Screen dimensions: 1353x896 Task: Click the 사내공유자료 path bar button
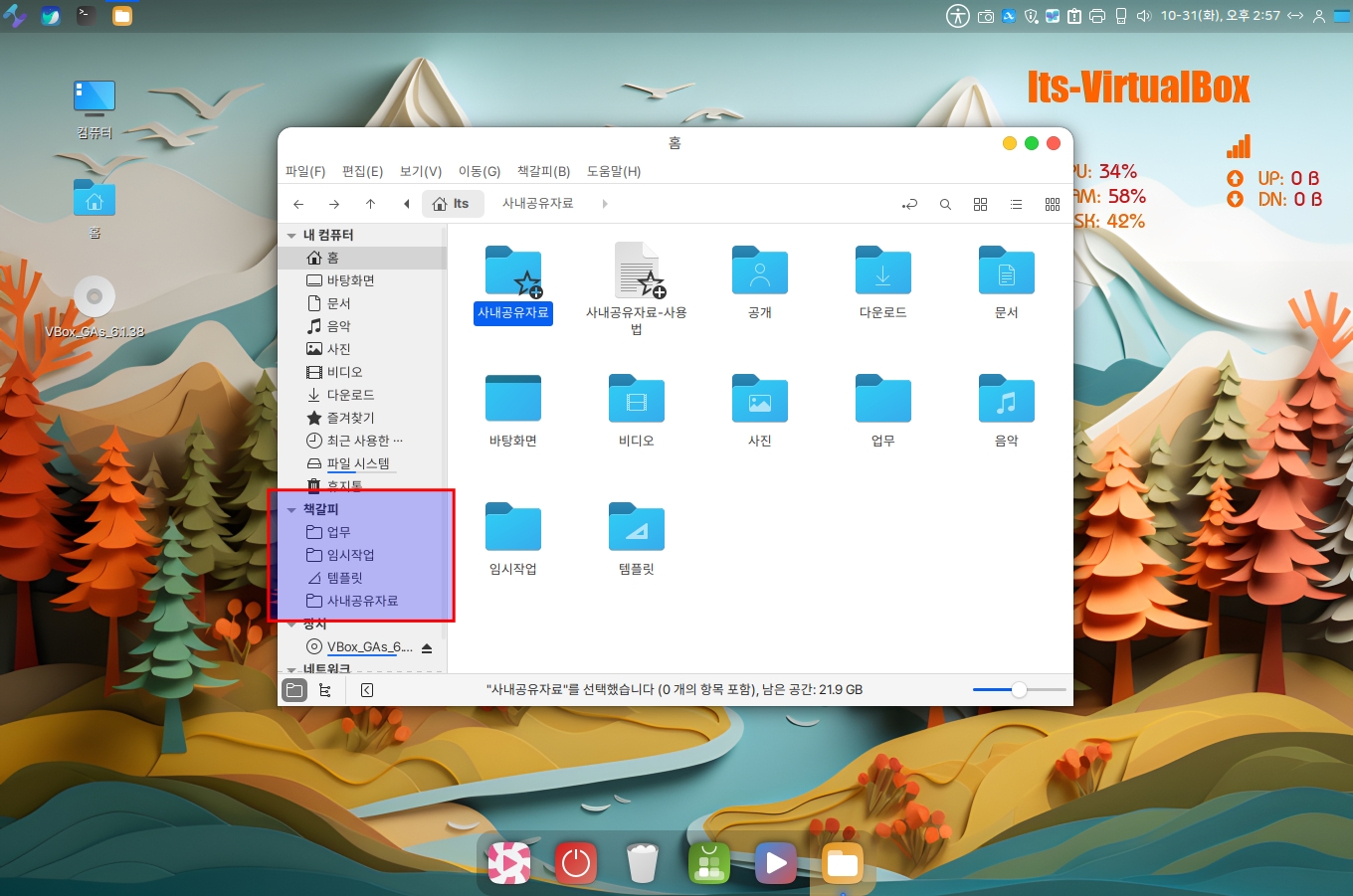[537, 204]
